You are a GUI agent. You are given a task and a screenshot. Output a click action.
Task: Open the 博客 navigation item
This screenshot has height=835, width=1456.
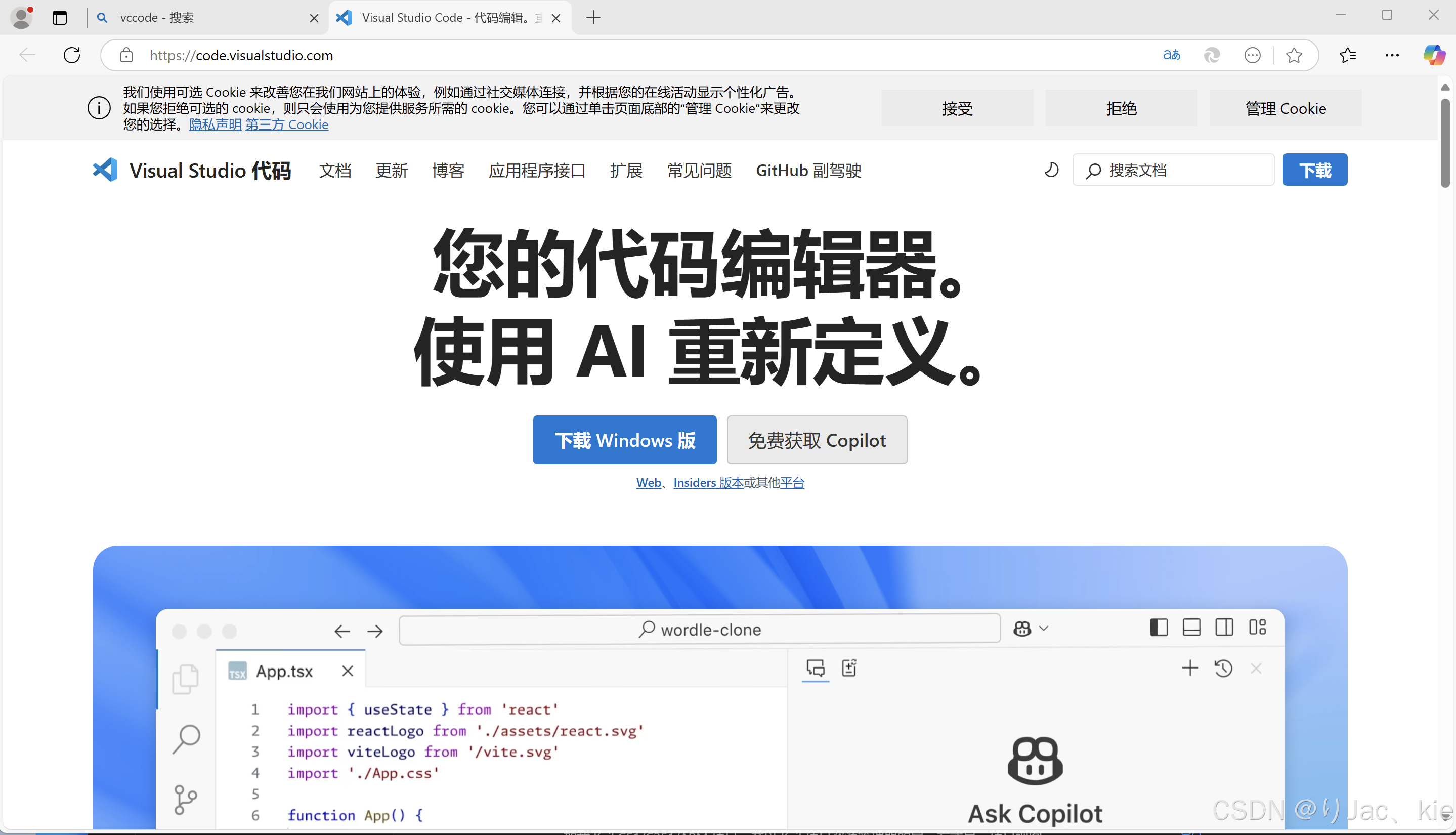[448, 171]
